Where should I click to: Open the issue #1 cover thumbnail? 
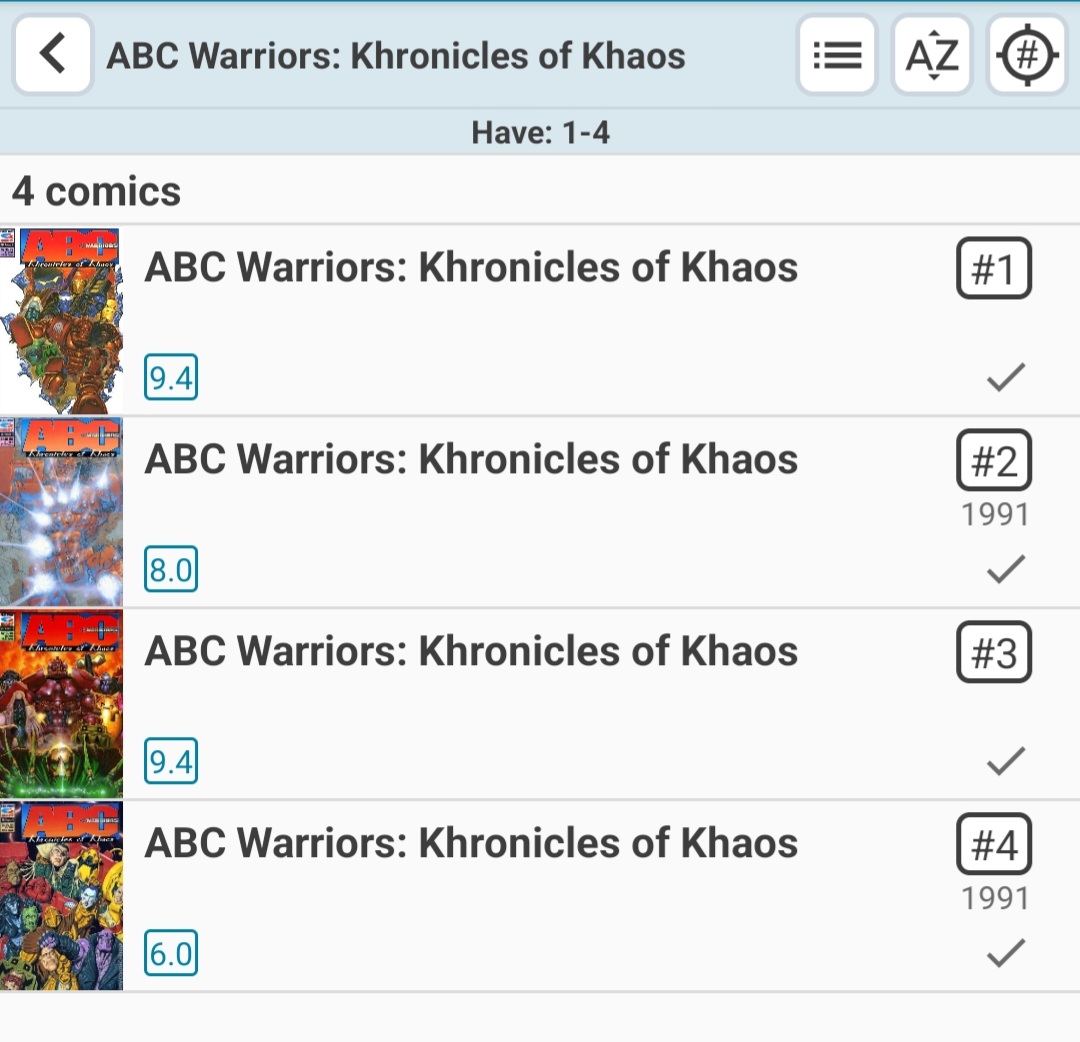[61, 320]
